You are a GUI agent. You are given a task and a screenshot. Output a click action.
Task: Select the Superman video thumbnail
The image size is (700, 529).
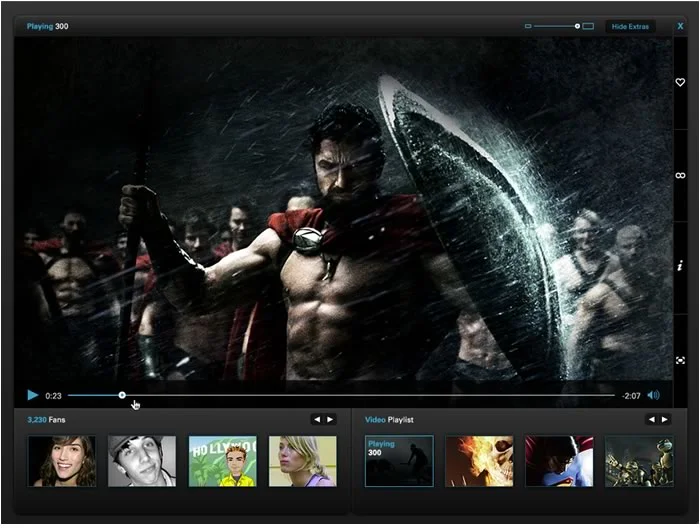(x=559, y=461)
